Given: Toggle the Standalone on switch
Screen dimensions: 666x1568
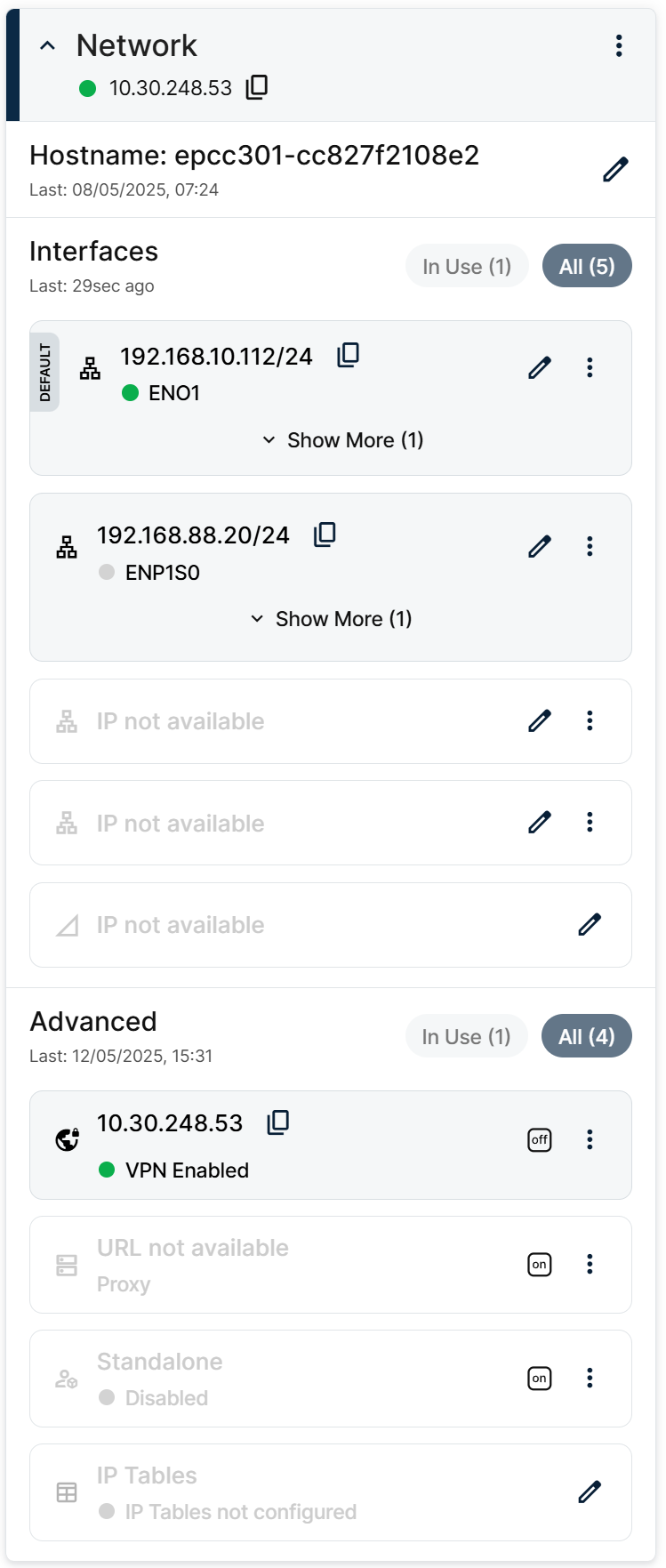Looking at the screenshot, I should coord(540,1379).
